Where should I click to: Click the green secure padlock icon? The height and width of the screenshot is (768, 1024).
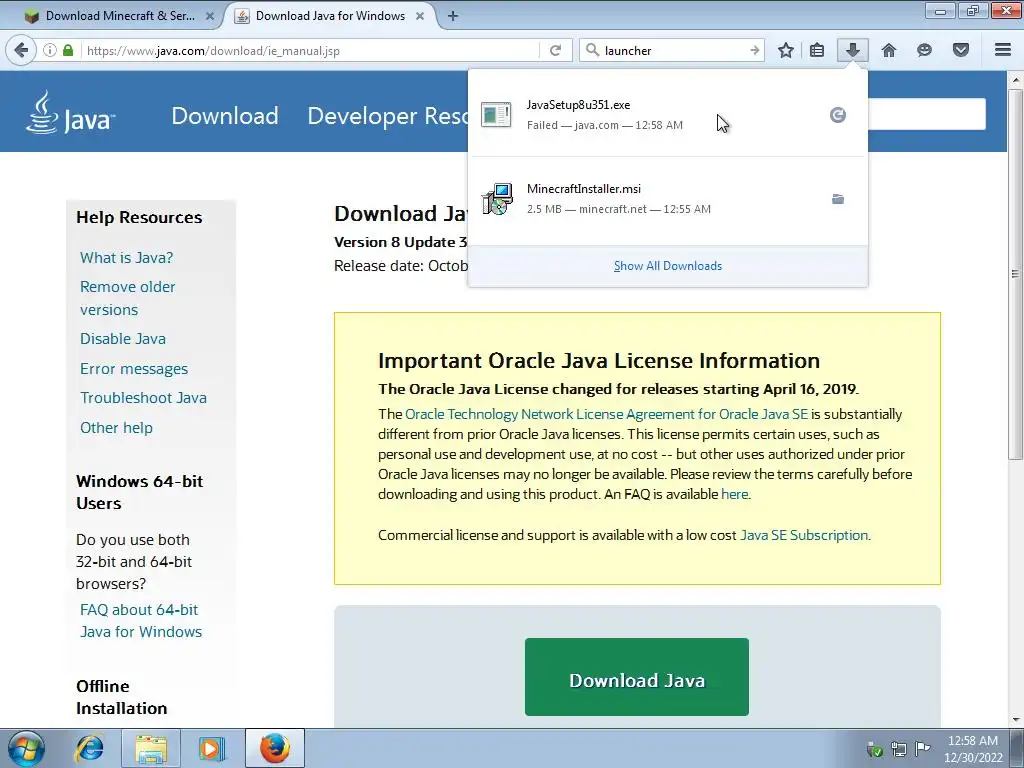click(68, 50)
